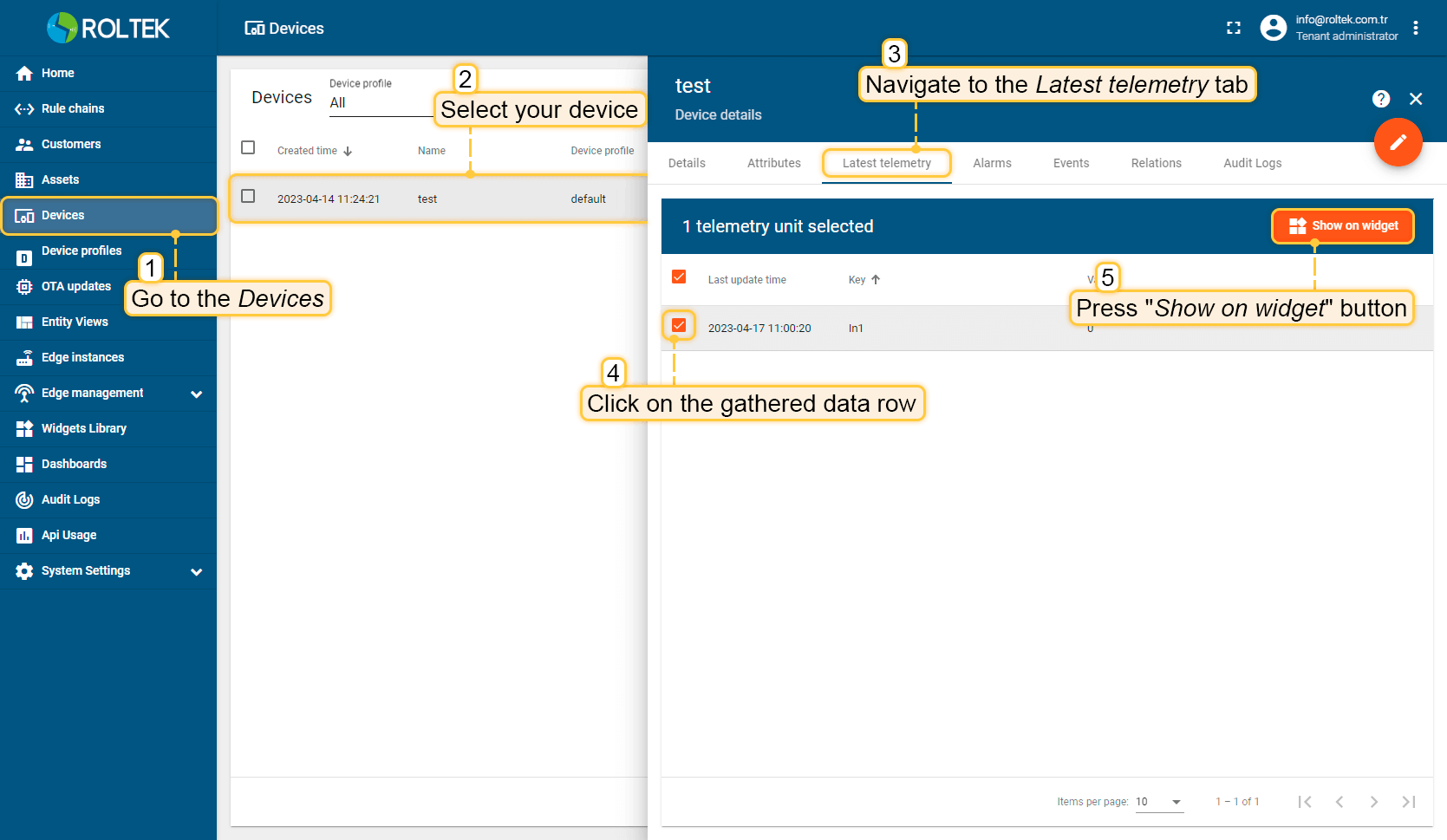
Task: Check the test device row checkbox
Action: pyautogui.click(x=248, y=197)
